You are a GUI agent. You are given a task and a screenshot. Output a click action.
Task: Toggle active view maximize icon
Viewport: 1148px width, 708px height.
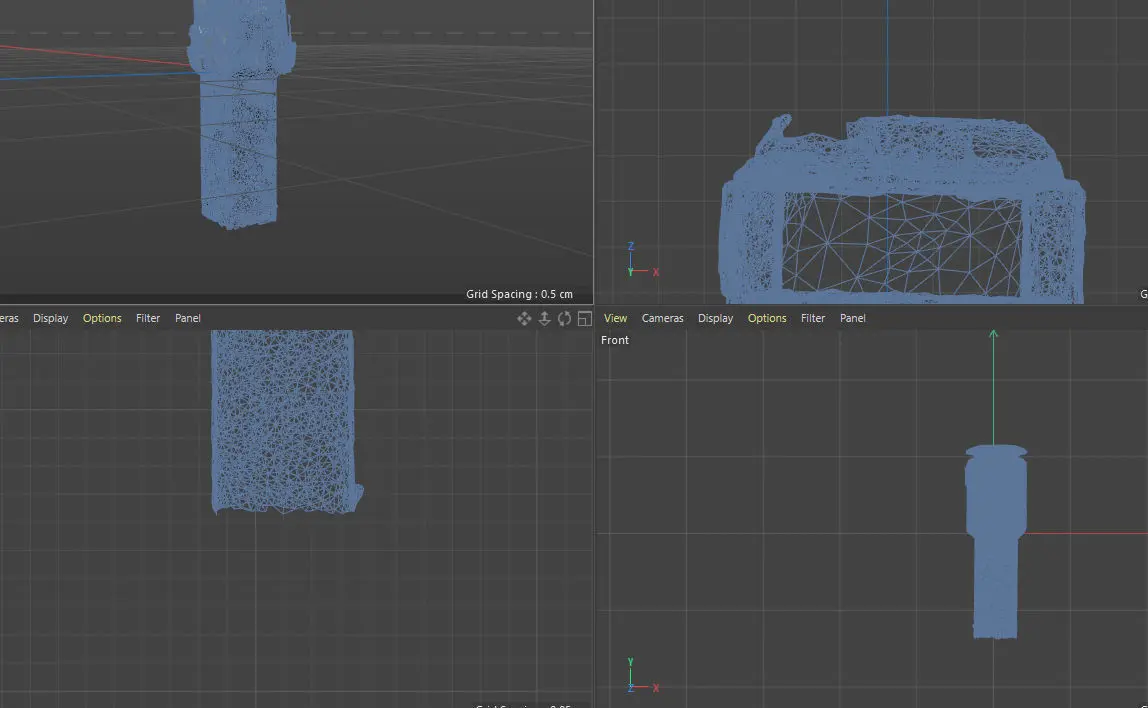pos(584,318)
